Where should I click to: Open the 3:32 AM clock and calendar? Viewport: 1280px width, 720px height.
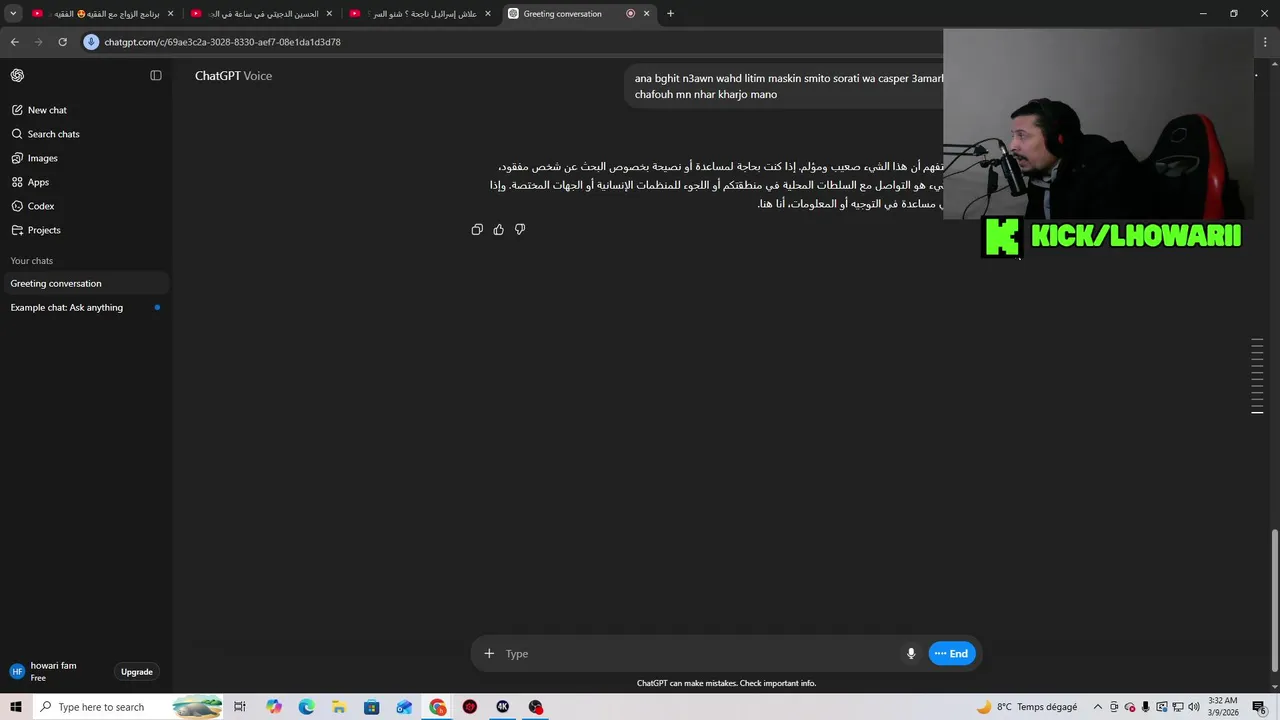point(1223,707)
